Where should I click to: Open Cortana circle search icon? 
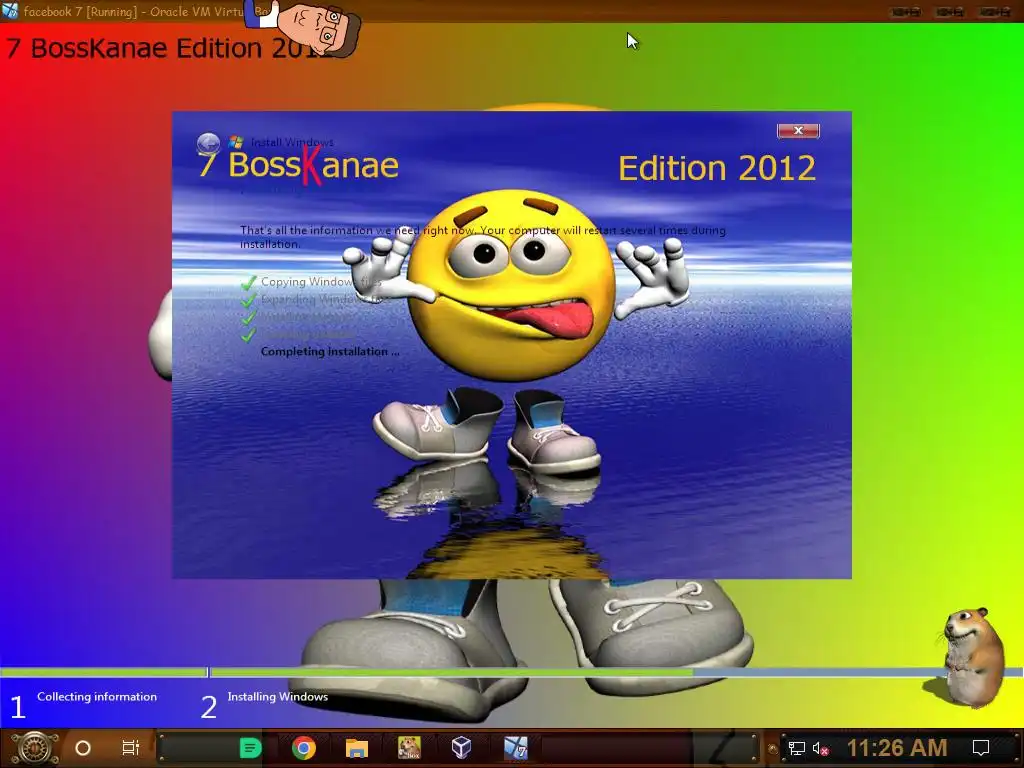pos(83,748)
